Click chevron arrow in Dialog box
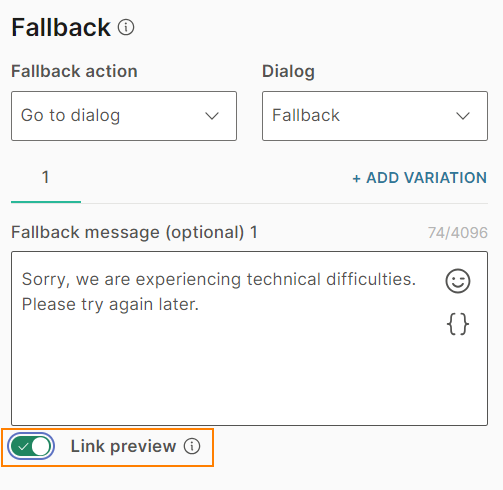503x490 pixels. 463,116
